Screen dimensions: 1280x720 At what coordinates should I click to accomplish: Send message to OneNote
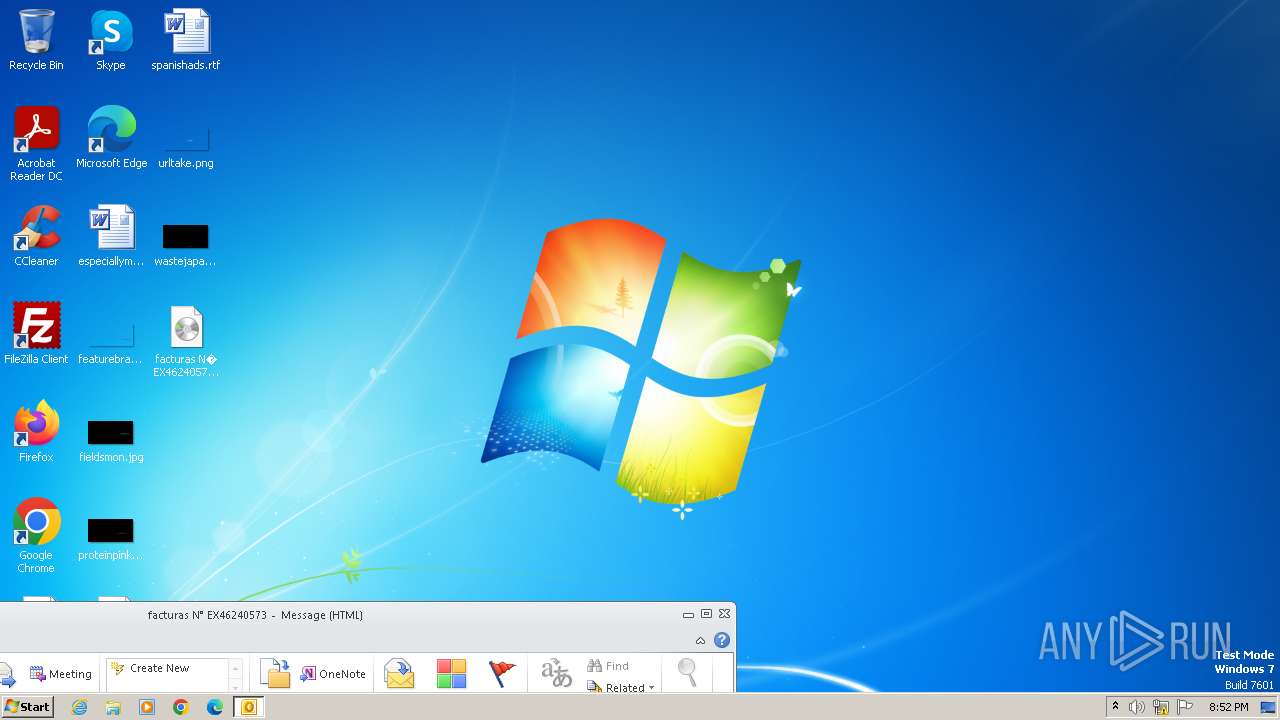tap(334, 674)
